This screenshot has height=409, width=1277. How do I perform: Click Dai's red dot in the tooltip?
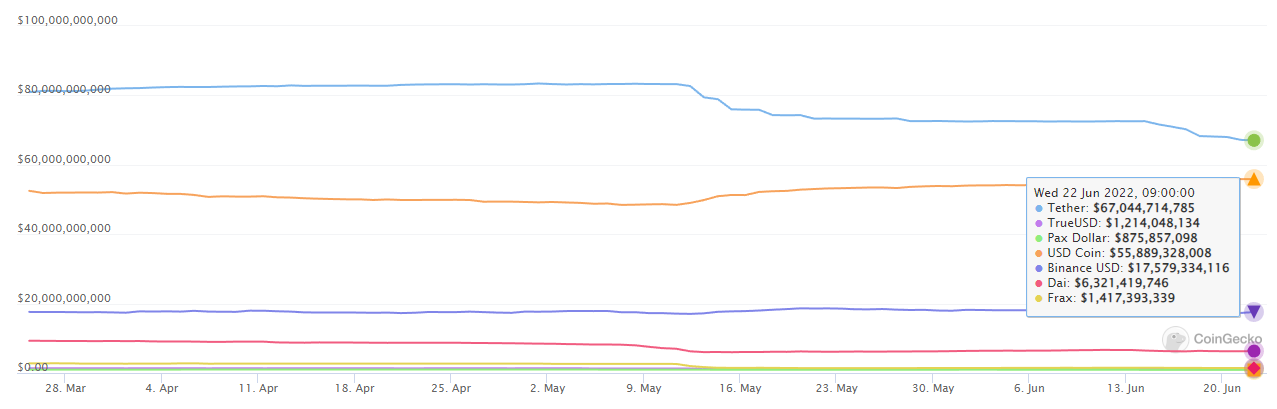(1039, 283)
